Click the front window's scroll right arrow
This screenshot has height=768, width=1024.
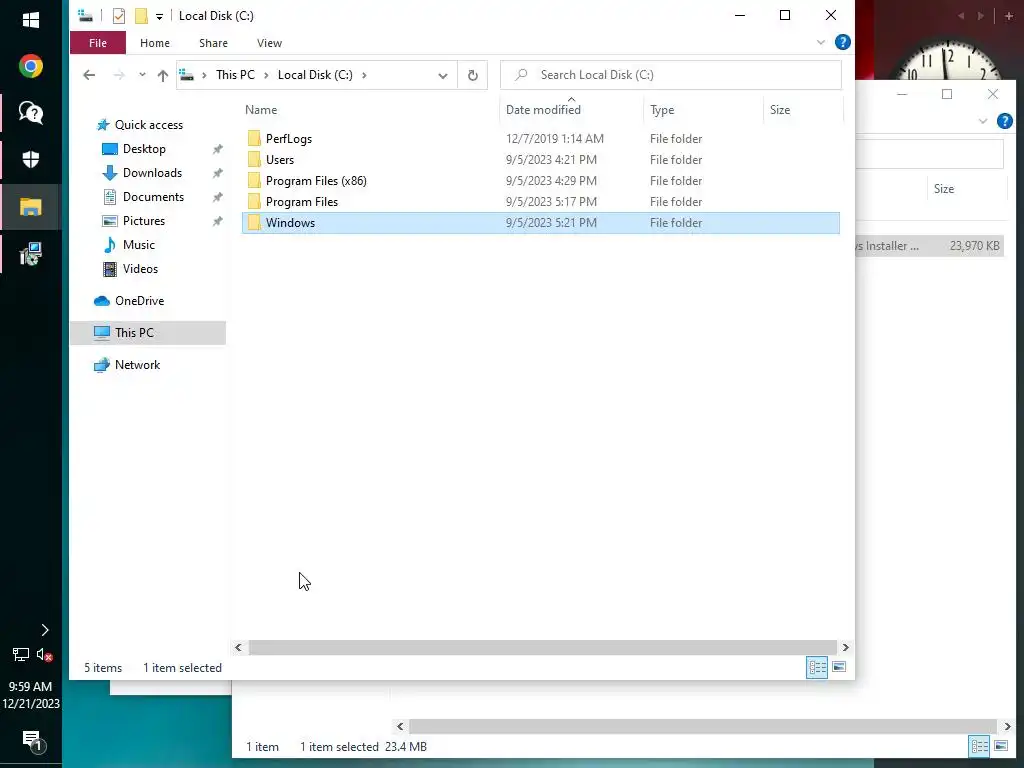846,647
